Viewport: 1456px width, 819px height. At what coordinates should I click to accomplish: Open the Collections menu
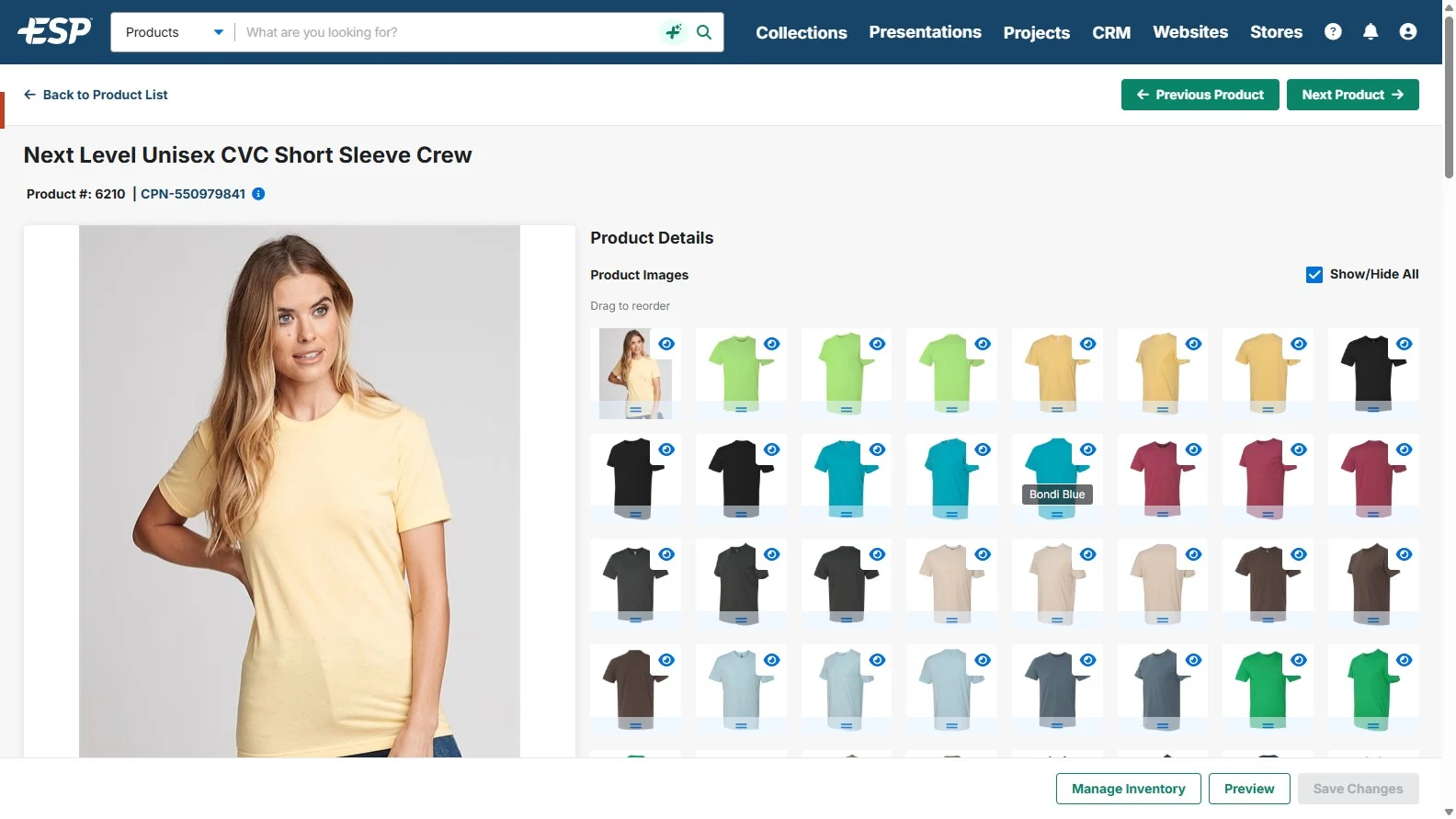[802, 32]
